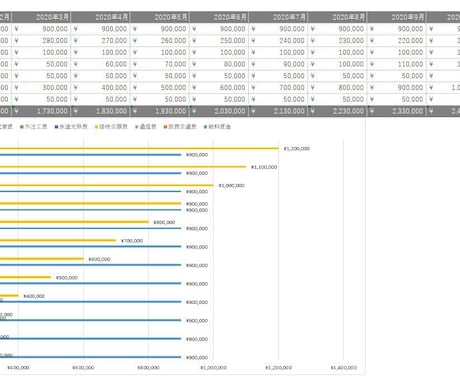Select the total cell 2,230,000
This screenshot has width=460, height=380.
(337, 111)
